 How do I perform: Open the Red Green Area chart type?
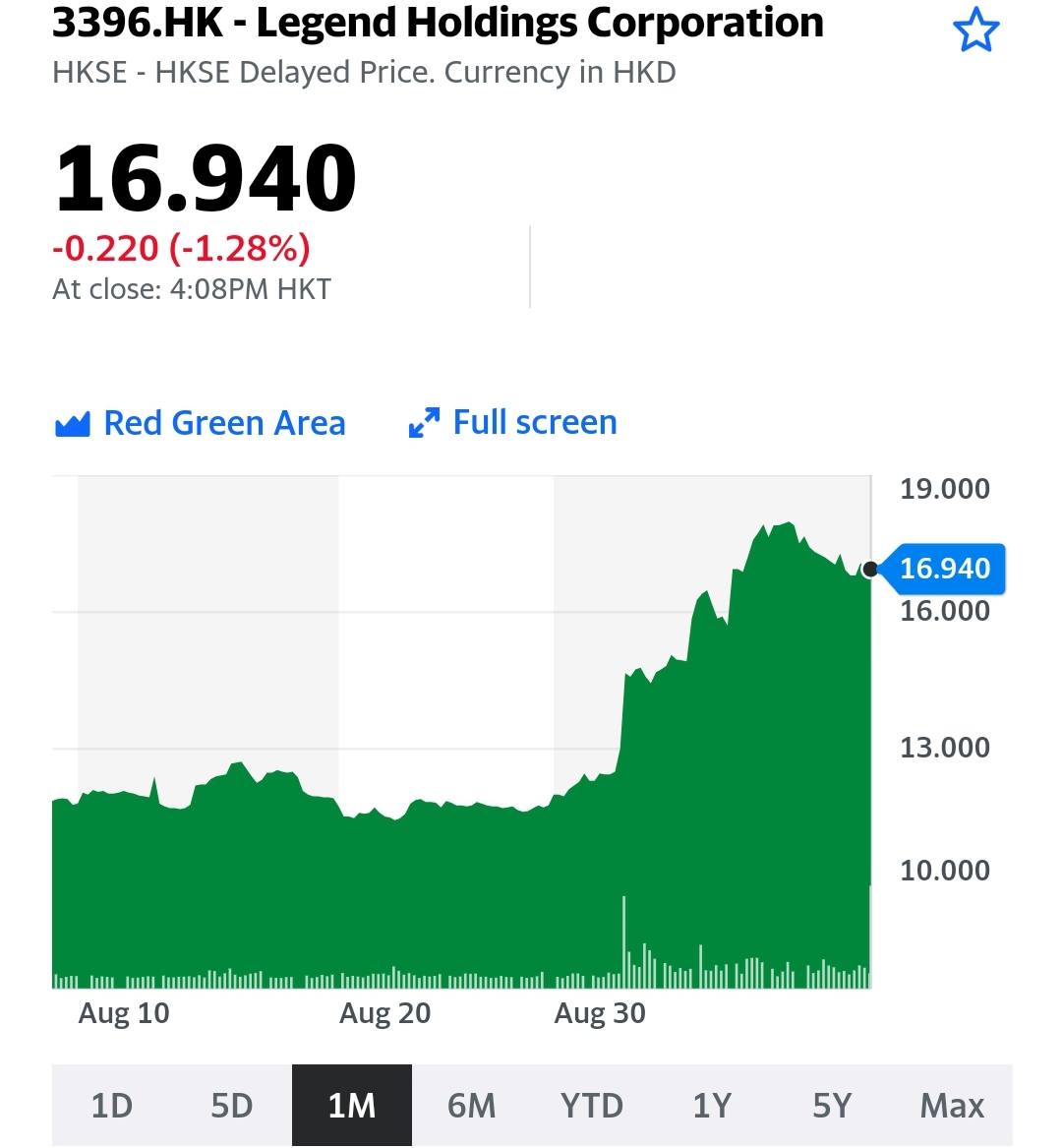point(200,423)
